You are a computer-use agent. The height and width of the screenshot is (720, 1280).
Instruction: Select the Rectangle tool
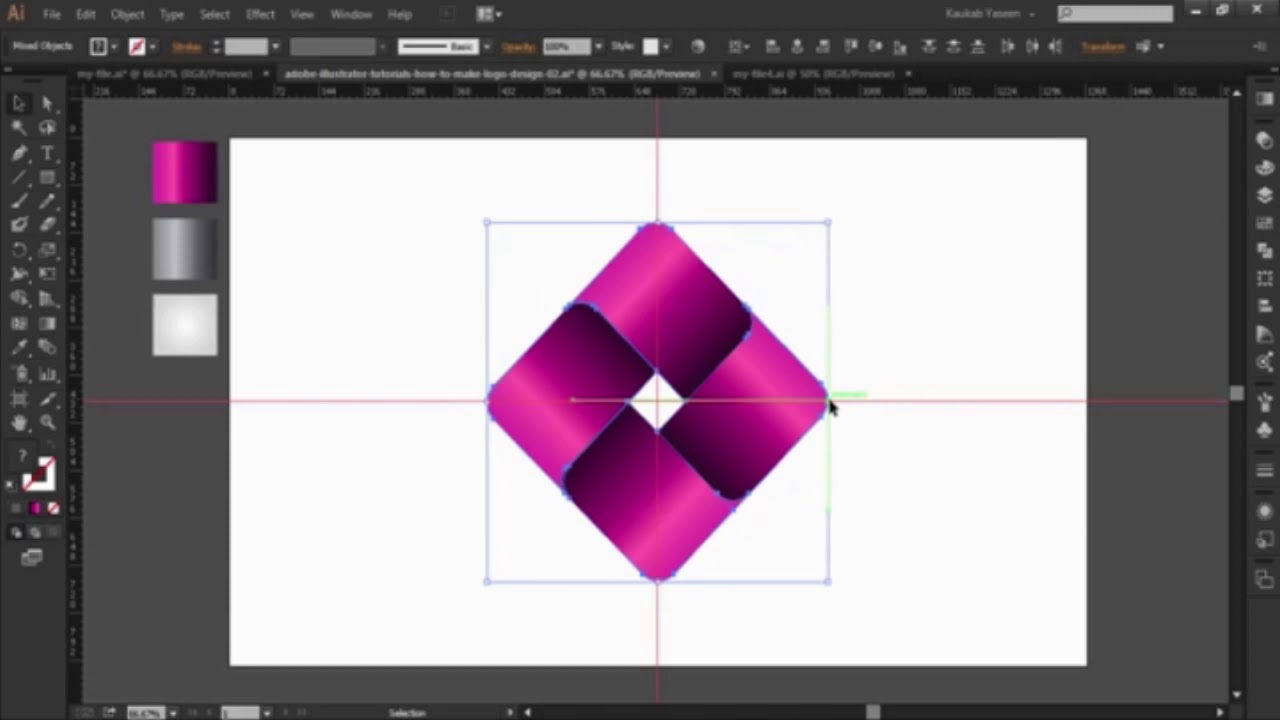click(47, 177)
